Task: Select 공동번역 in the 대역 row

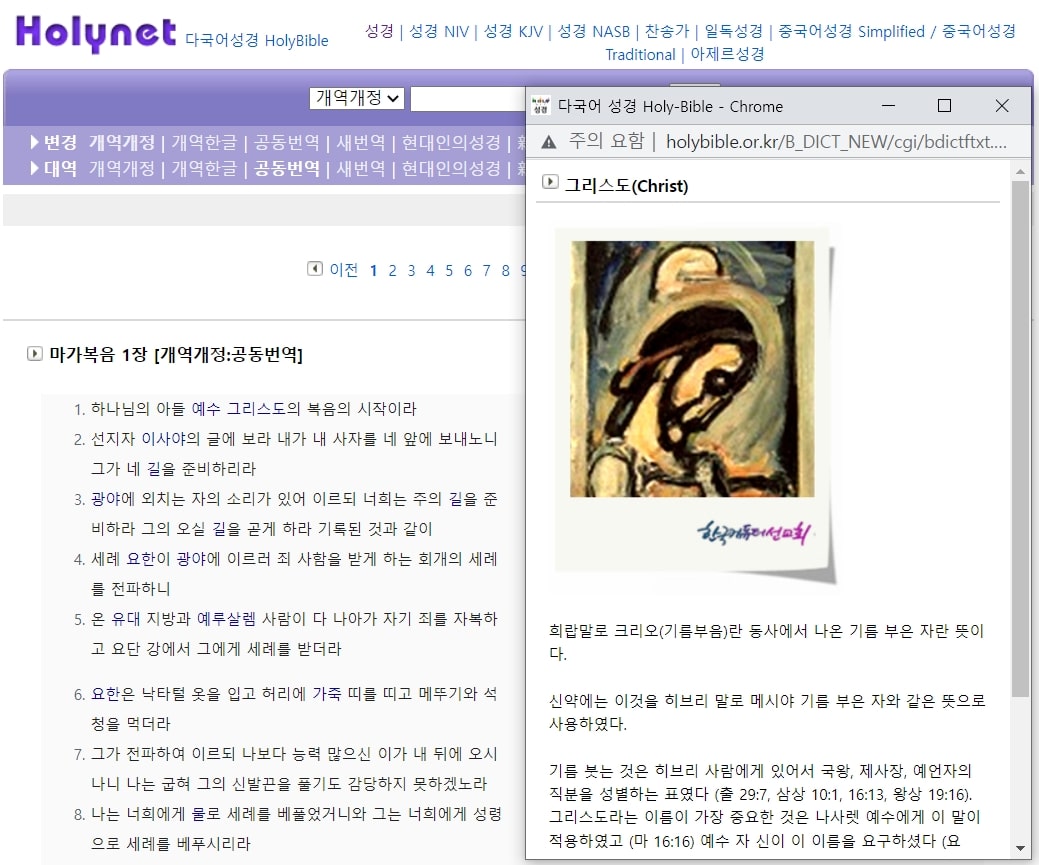Action: click(x=286, y=169)
